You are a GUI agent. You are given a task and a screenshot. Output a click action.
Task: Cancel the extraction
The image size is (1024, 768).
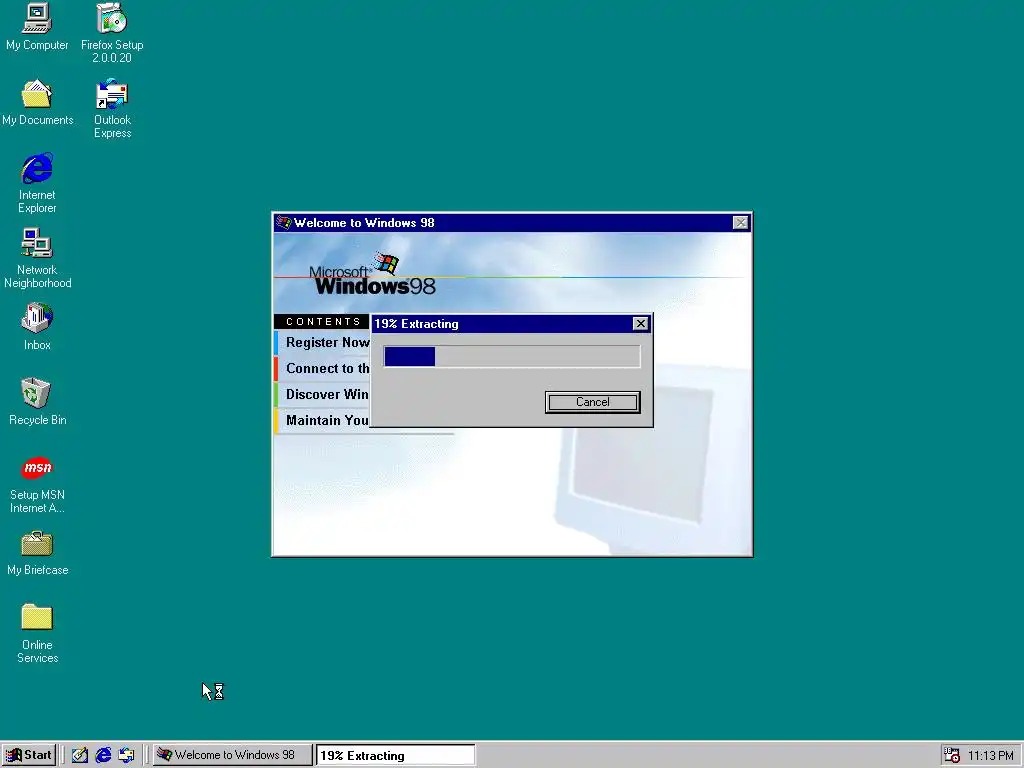[x=592, y=402]
